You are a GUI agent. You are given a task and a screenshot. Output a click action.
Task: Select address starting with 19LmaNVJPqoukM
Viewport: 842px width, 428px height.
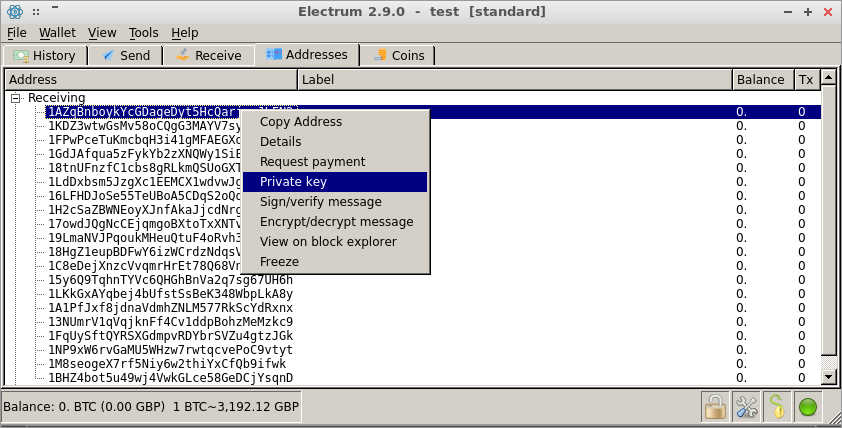pyautogui.click(x=144, y=237)
